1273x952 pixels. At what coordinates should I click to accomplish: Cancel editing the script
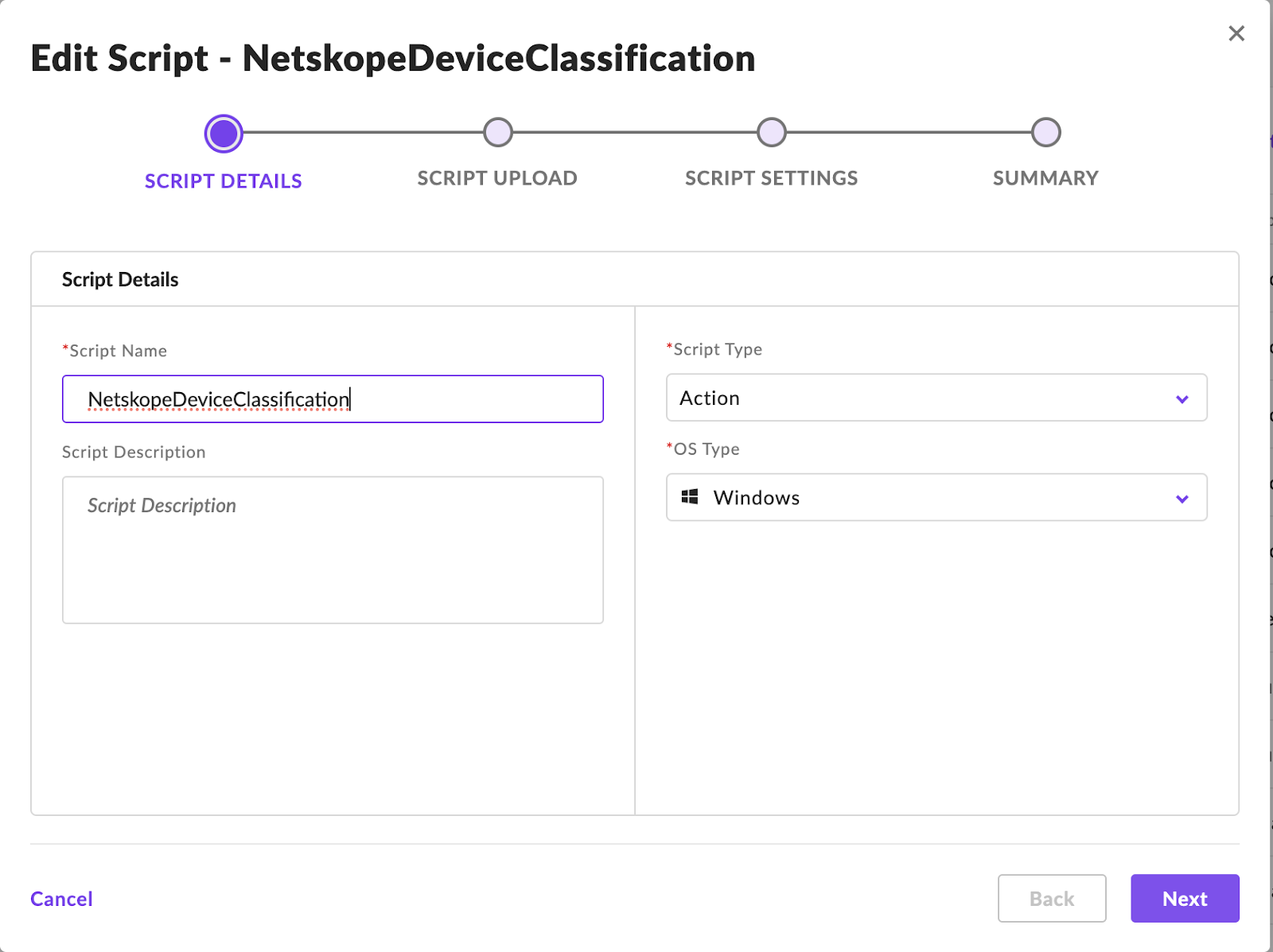[x=61, y=899]
